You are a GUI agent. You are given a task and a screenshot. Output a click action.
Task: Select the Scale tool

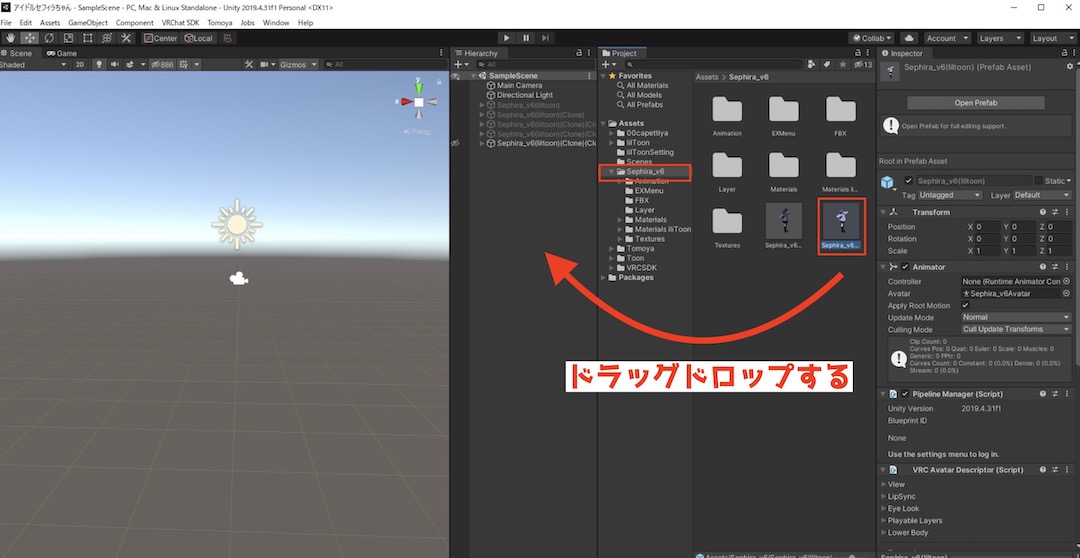pos(68,38)
